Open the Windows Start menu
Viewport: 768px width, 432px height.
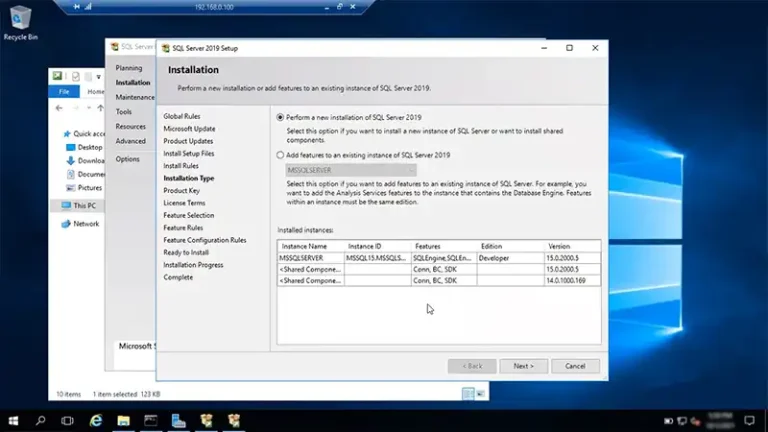click(13, 421)
